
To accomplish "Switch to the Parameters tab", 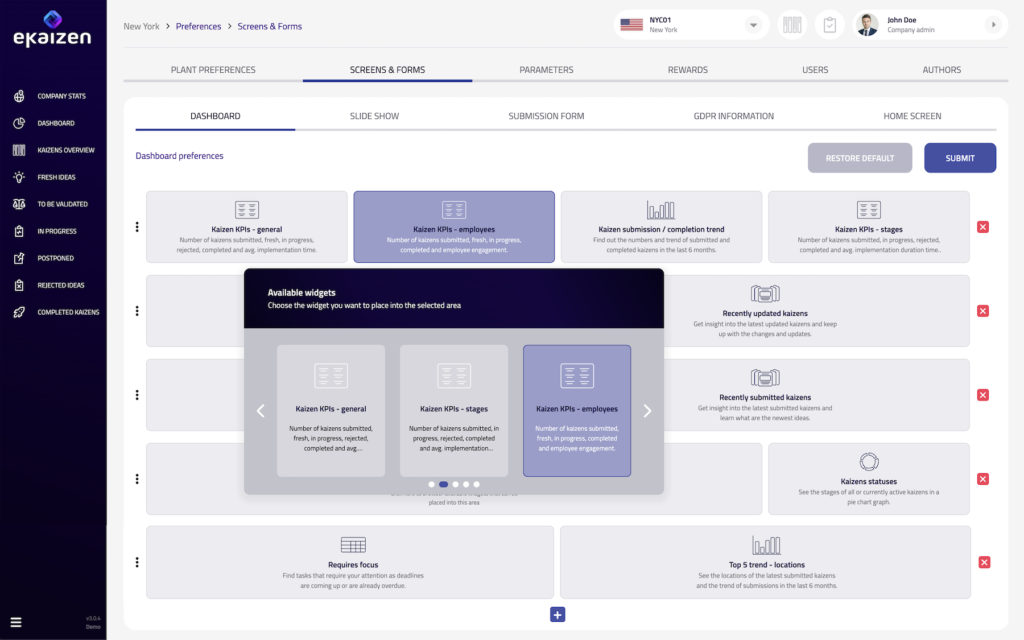I will (x=546, y=70).
